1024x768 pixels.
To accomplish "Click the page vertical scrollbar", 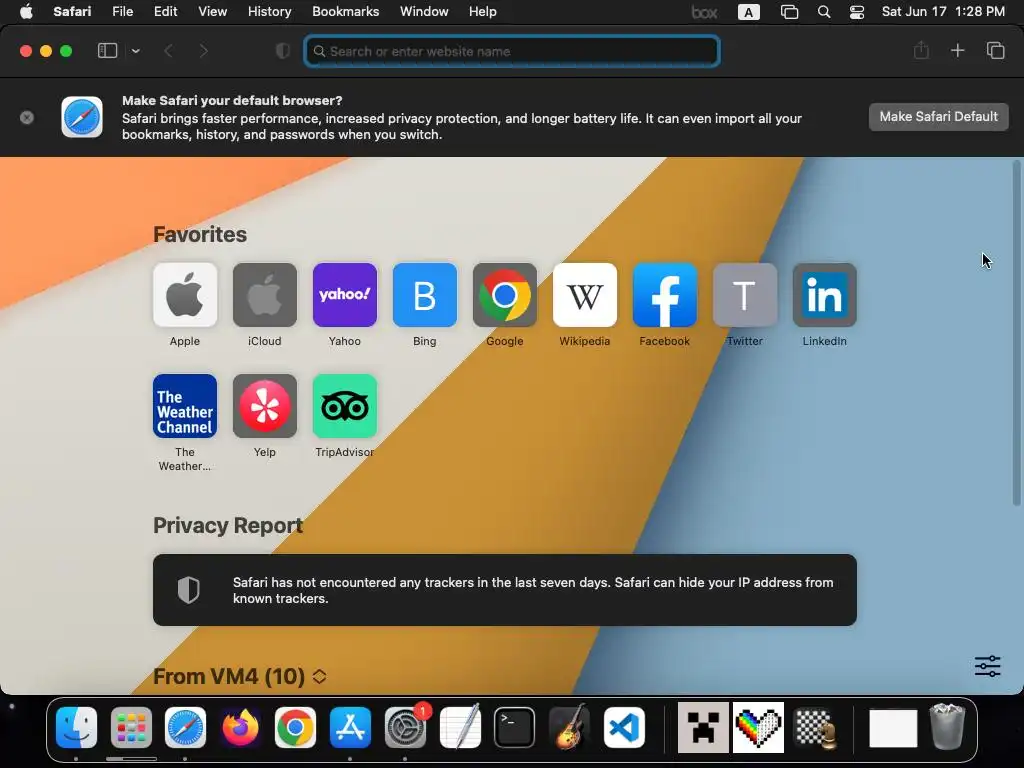I will click(1016, 333).
